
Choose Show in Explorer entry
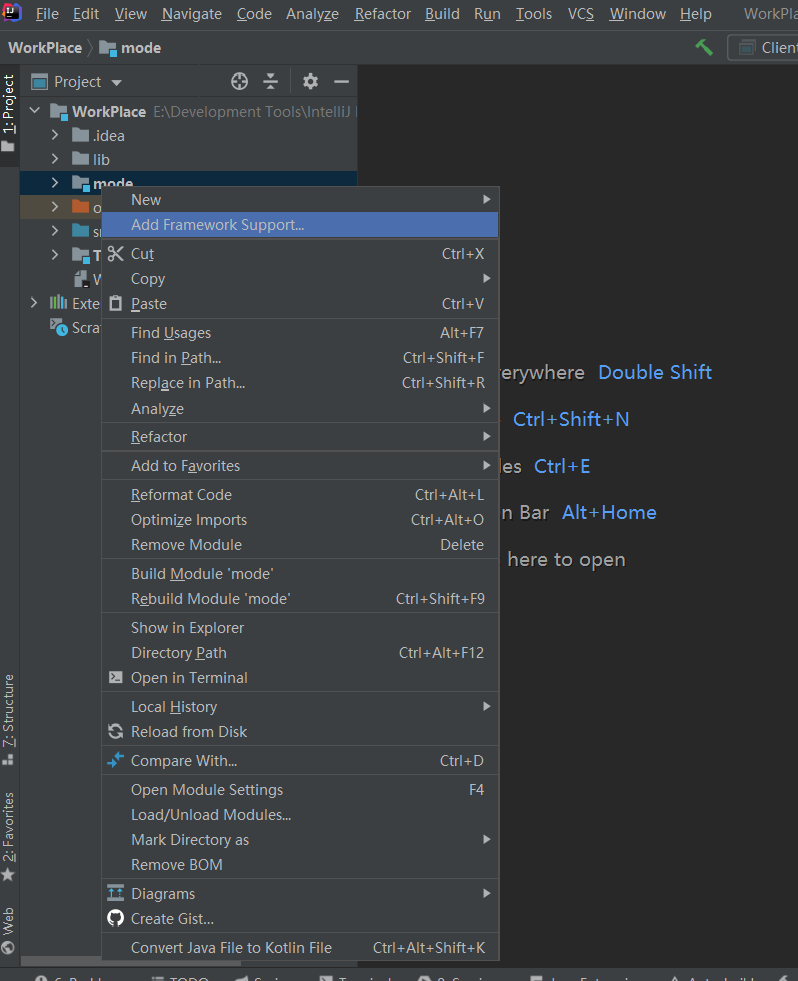300,628
